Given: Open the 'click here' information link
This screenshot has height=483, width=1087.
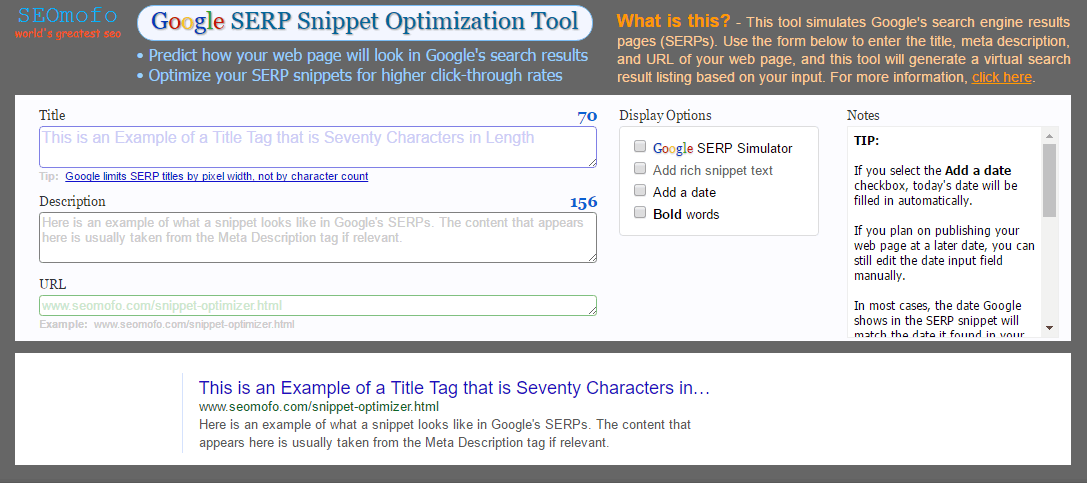Looking at the screenshot, I should (x=1002, y=77).
